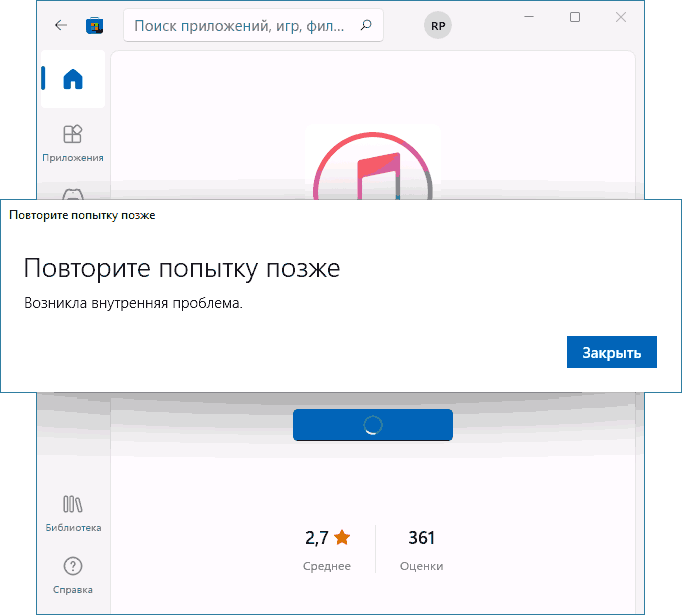
Task: Open the games controller section
Action: click(73, 194)
